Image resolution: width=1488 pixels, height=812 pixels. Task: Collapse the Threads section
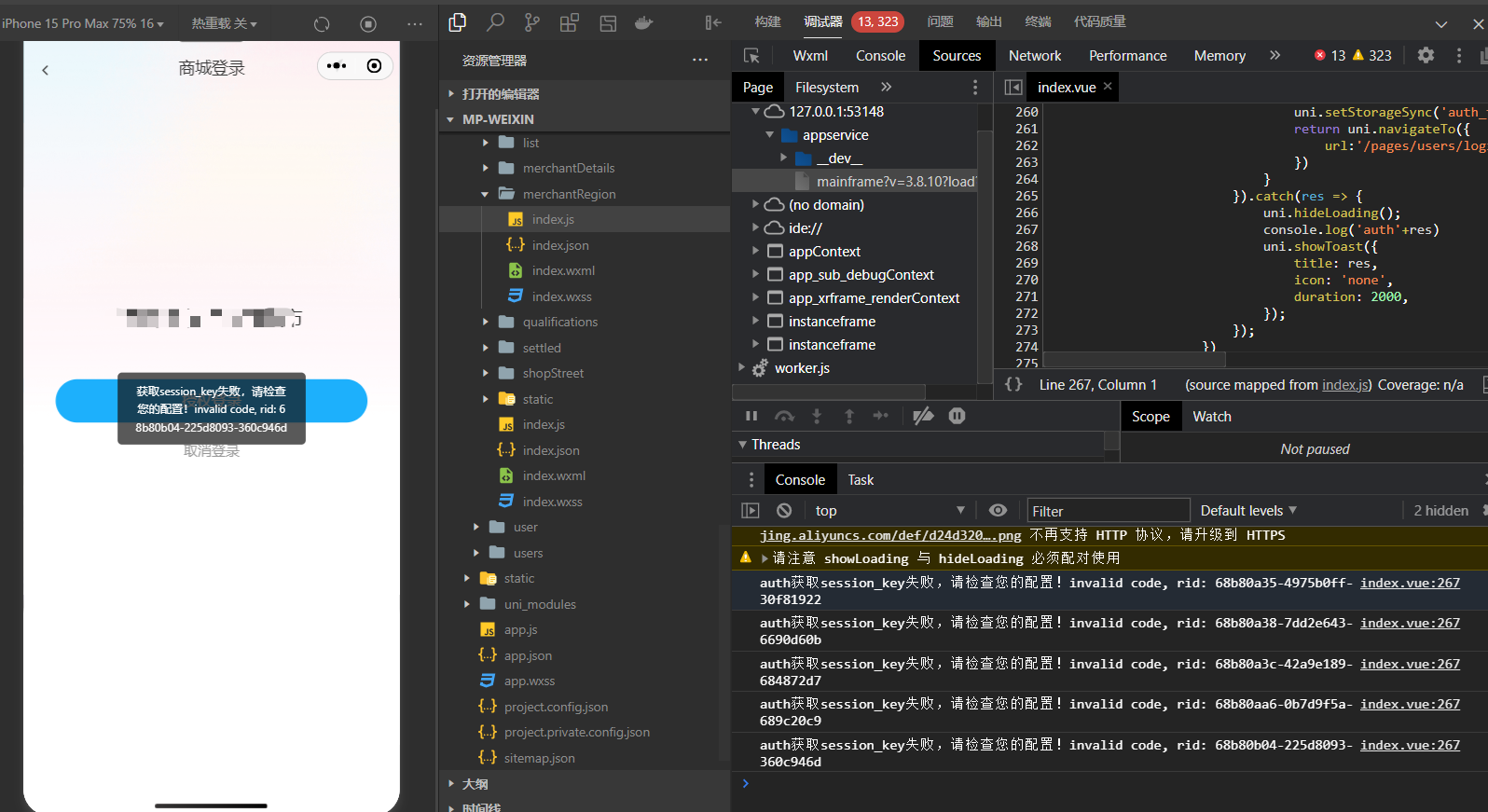(x=743, y=445)
